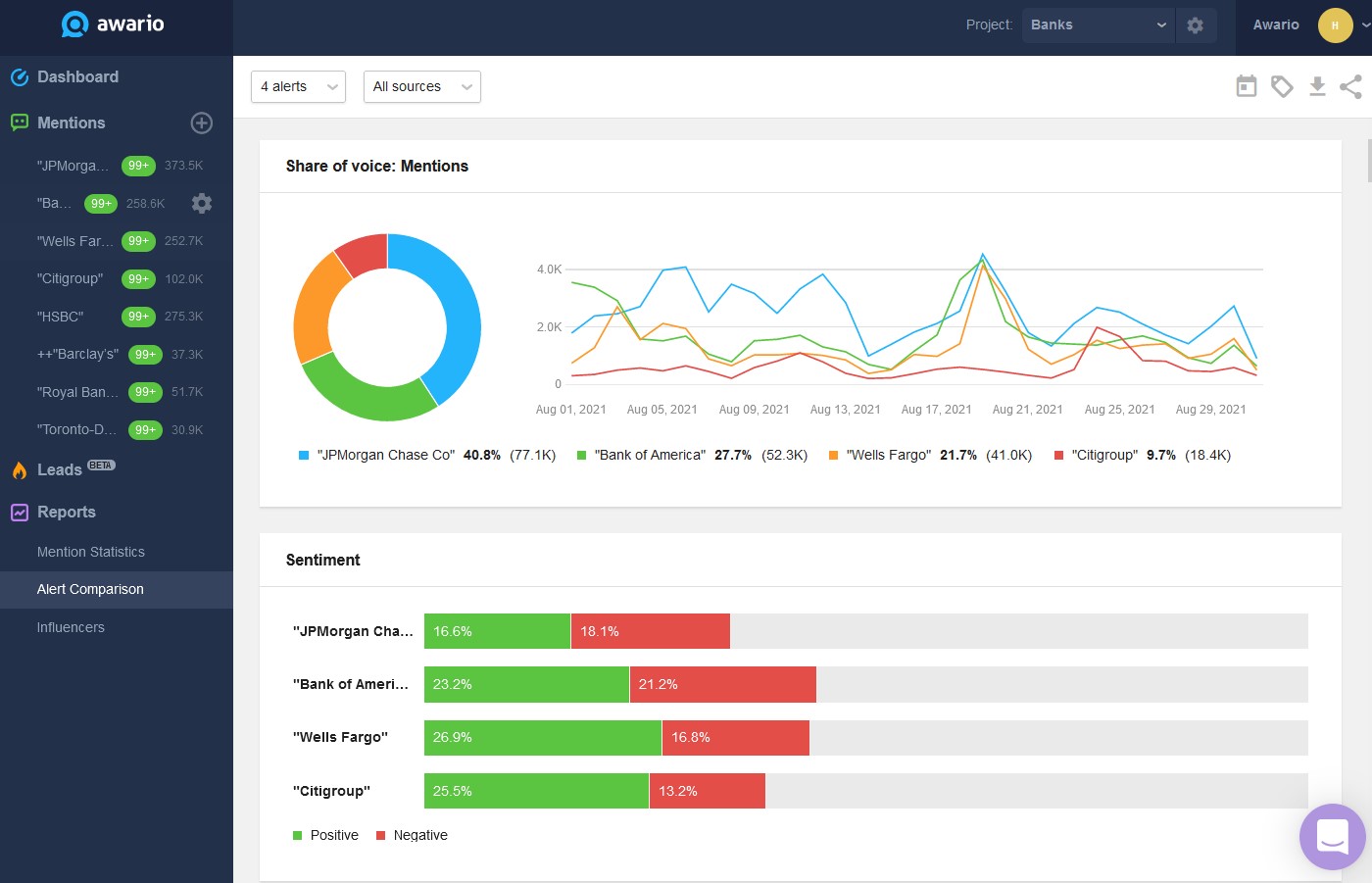This screenshot has height=883, width=1372.
Task: Download the report via download icon
Action: (x=1317, y=86)
